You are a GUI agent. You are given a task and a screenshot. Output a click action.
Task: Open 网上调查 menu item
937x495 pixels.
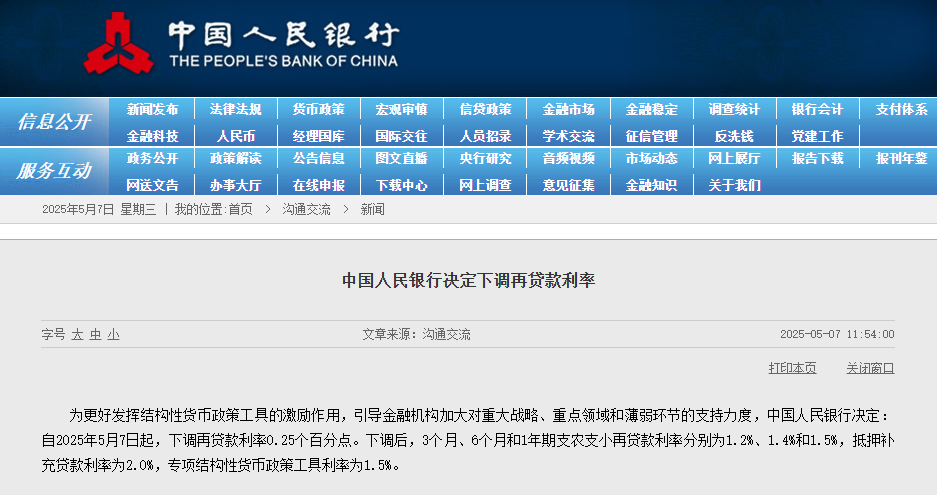point(485,185)
